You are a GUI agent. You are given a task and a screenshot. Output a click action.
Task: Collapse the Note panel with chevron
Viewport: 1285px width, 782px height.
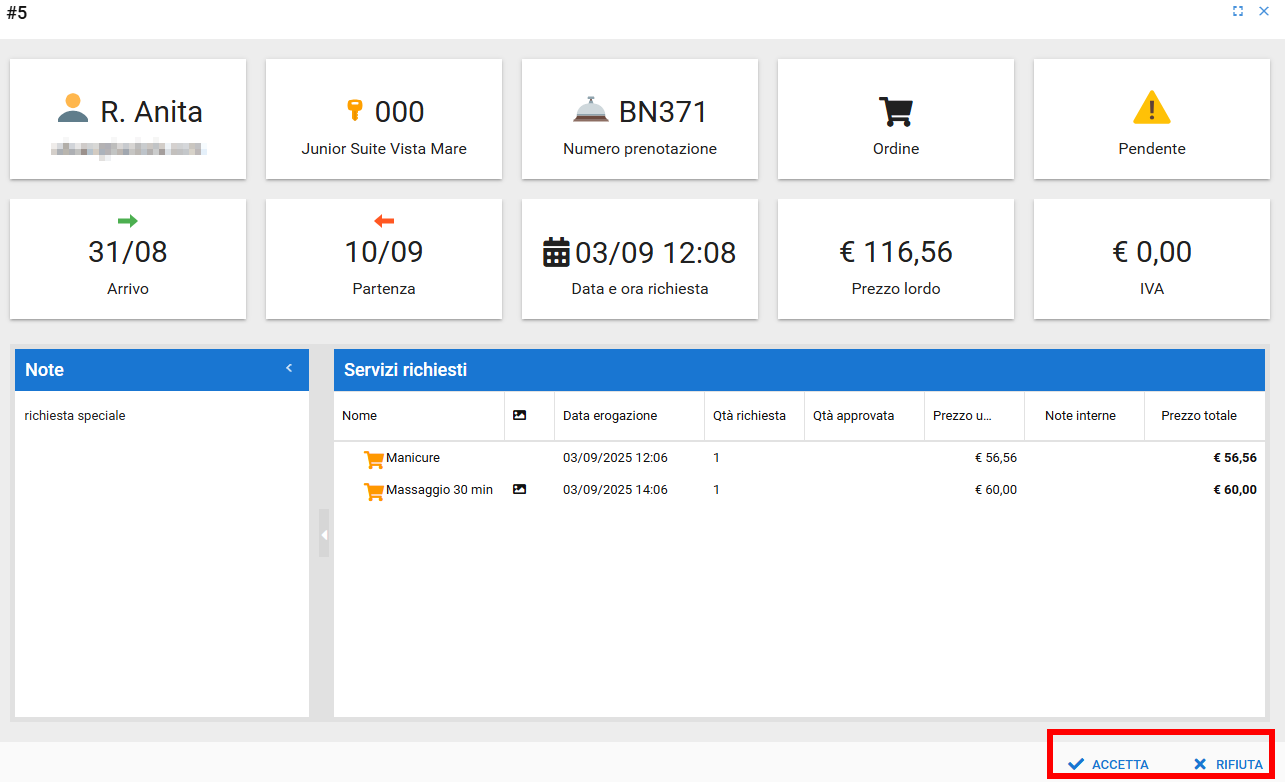(x=289, y=368)
